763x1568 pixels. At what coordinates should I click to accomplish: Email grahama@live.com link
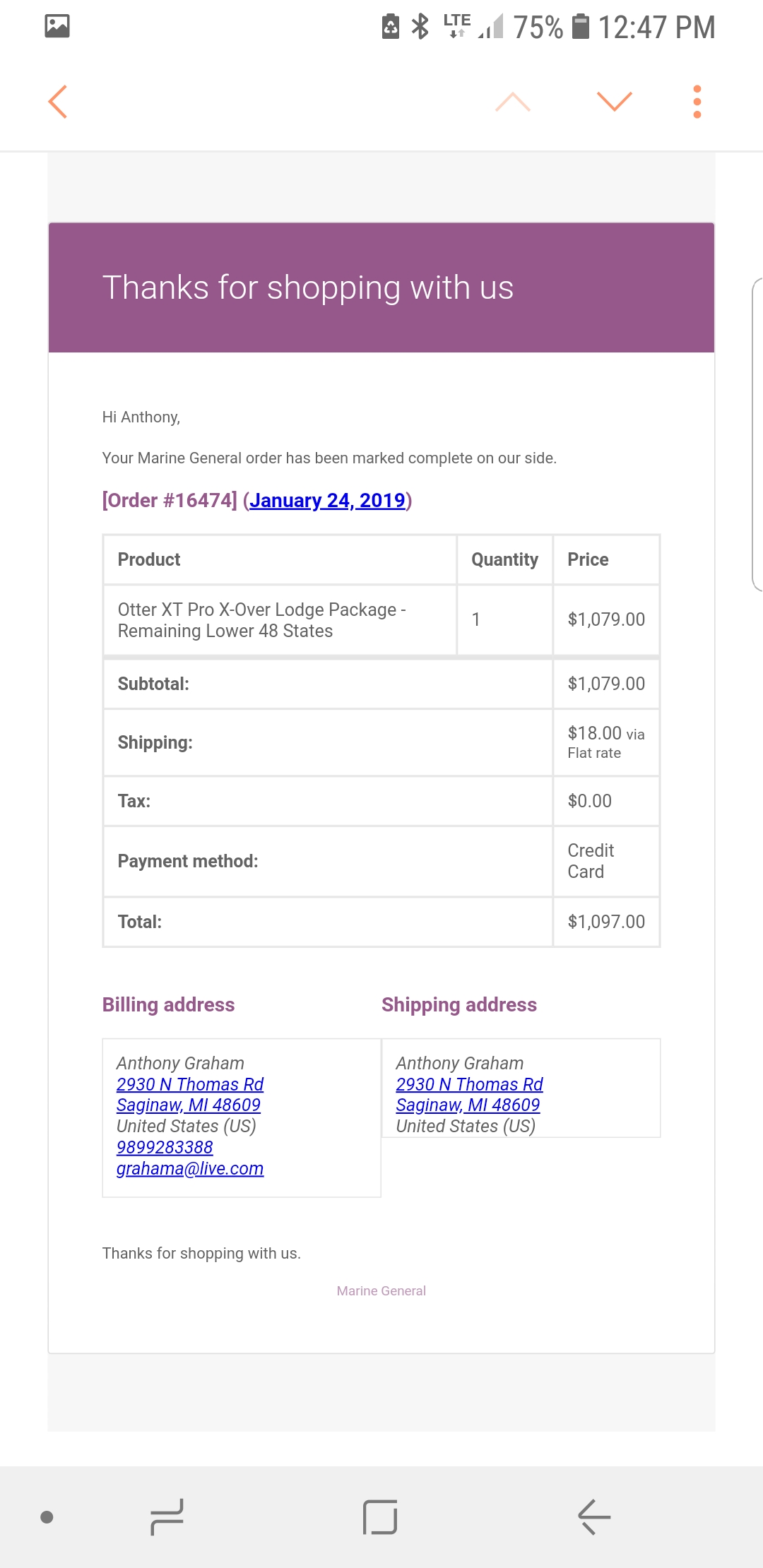190,1169
